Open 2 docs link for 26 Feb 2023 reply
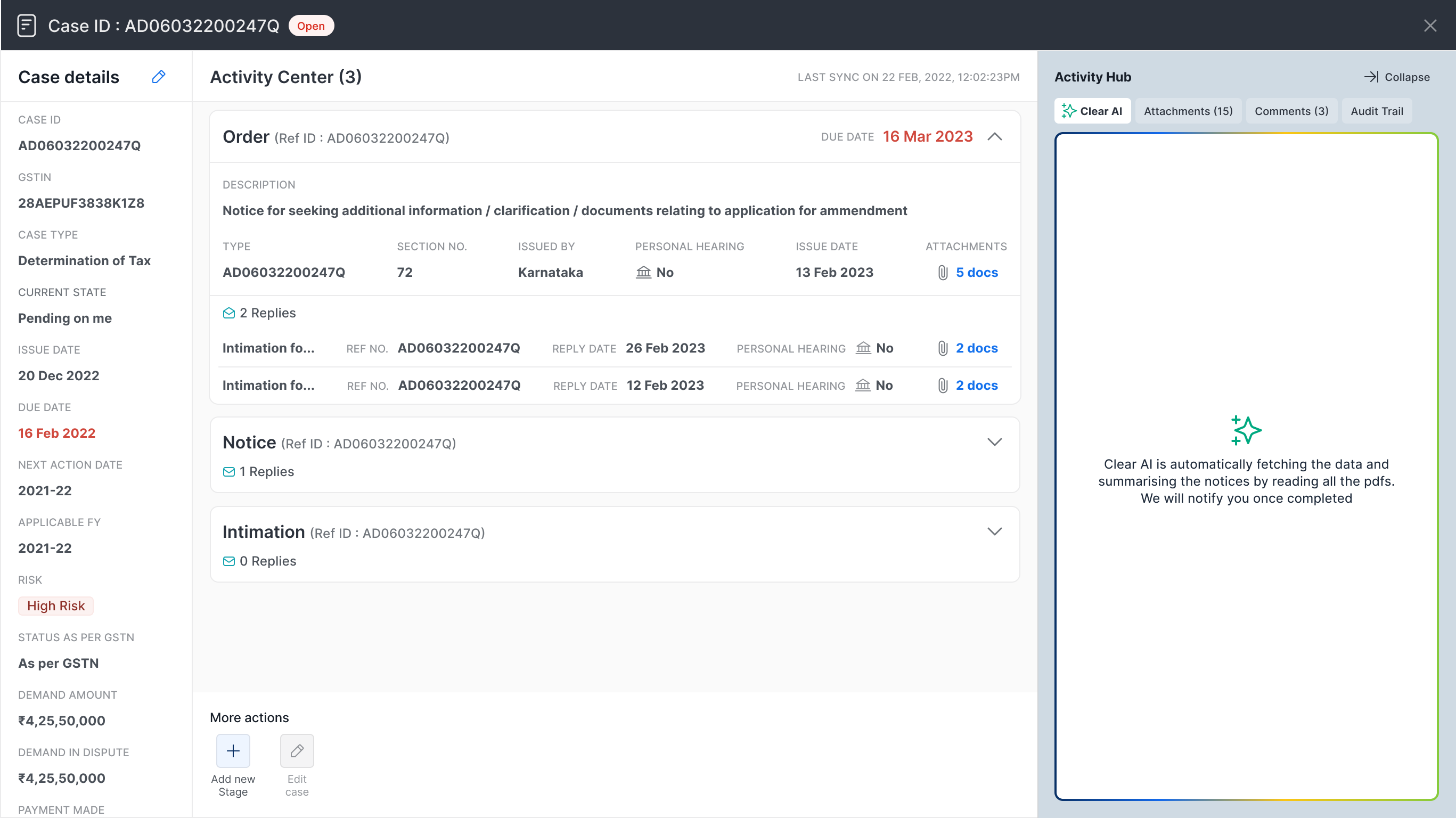Screen dimensions: 1456x818 [x=976, y=348]
